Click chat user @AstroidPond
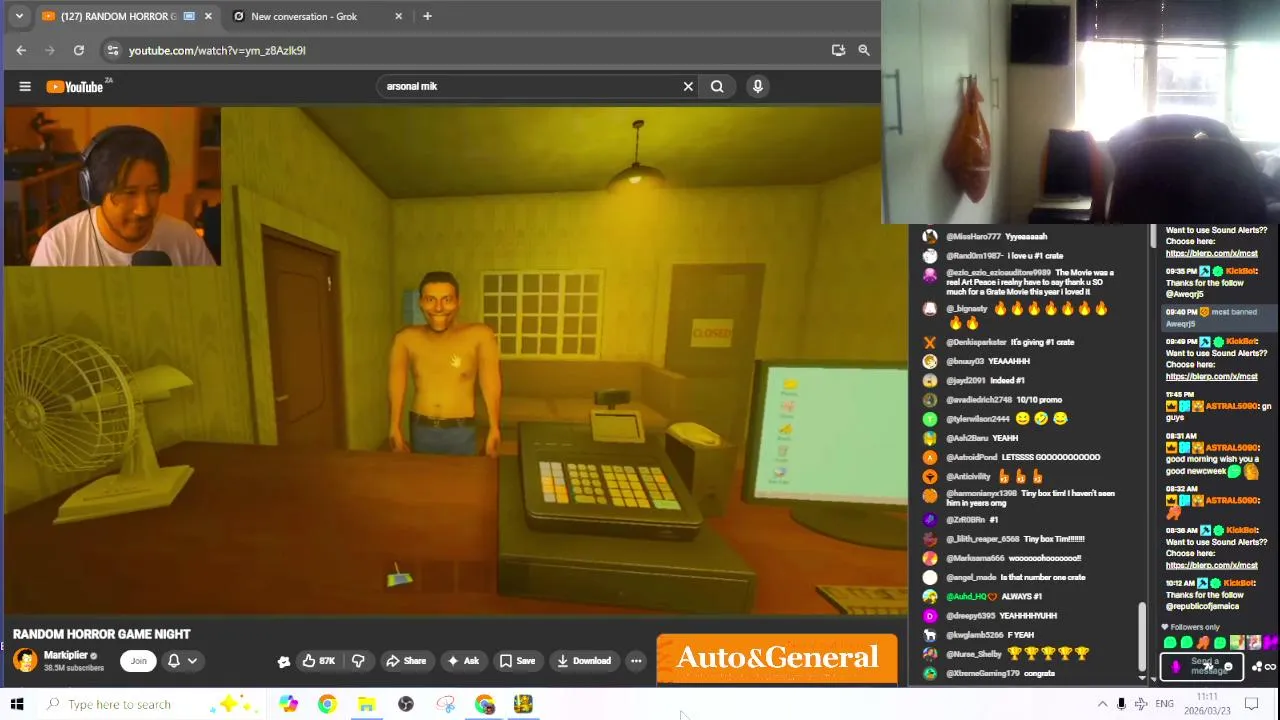1280x720 pixels. (x=972, y=457)
